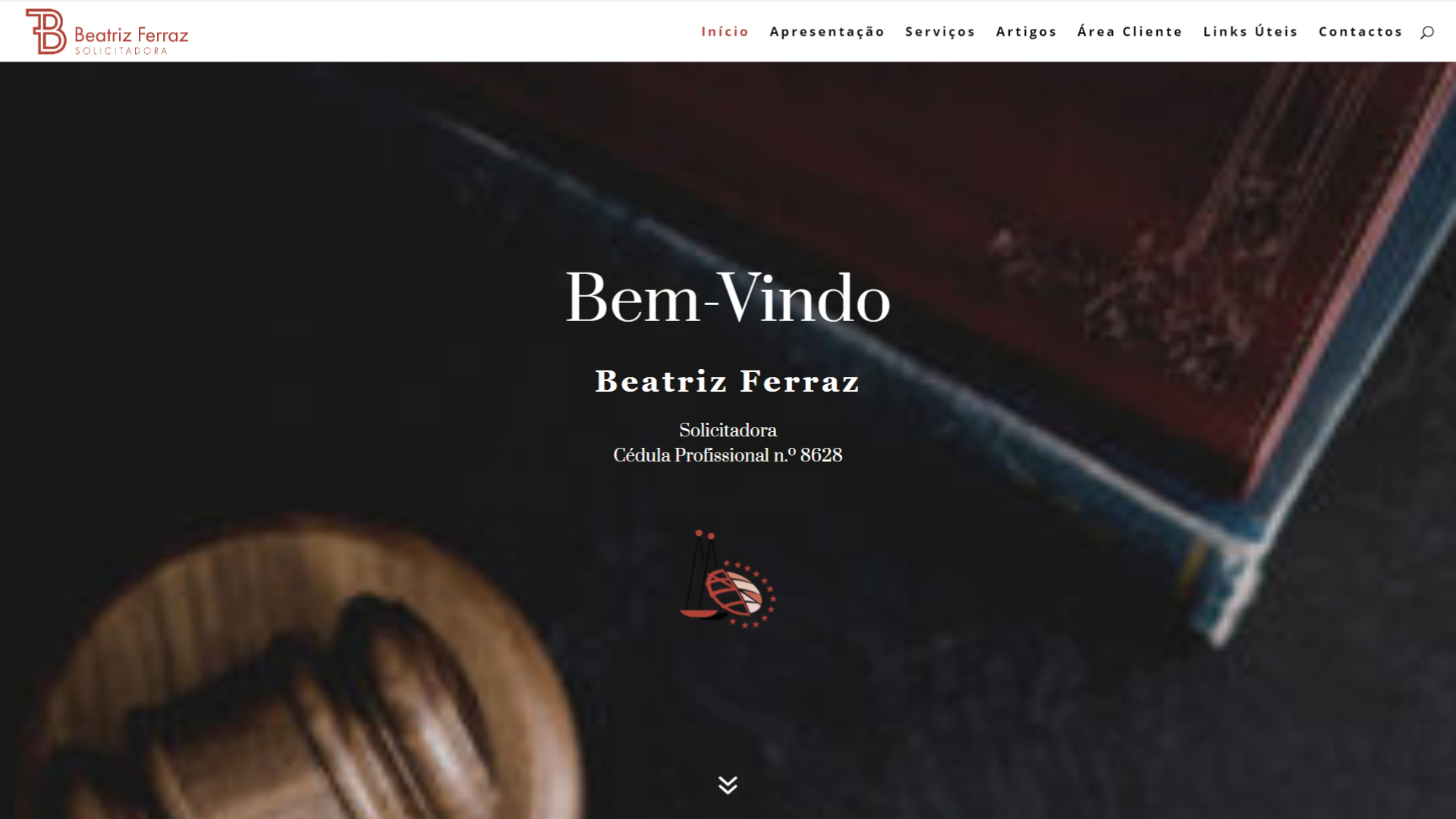Go to the Início menu item
The height and width of the screenshot is (819, 1456).
725,31
